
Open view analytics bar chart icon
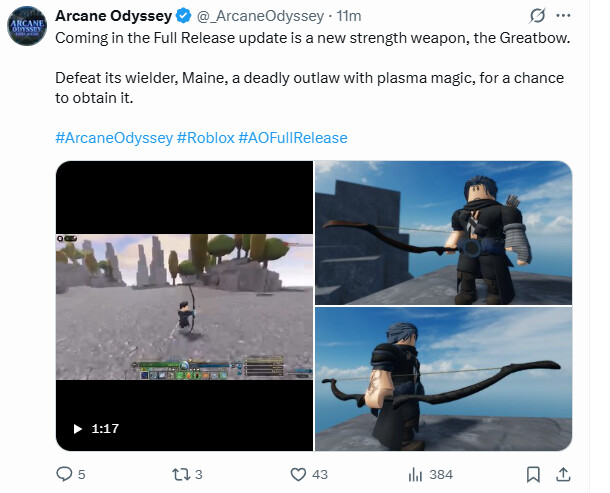point(415,475)
